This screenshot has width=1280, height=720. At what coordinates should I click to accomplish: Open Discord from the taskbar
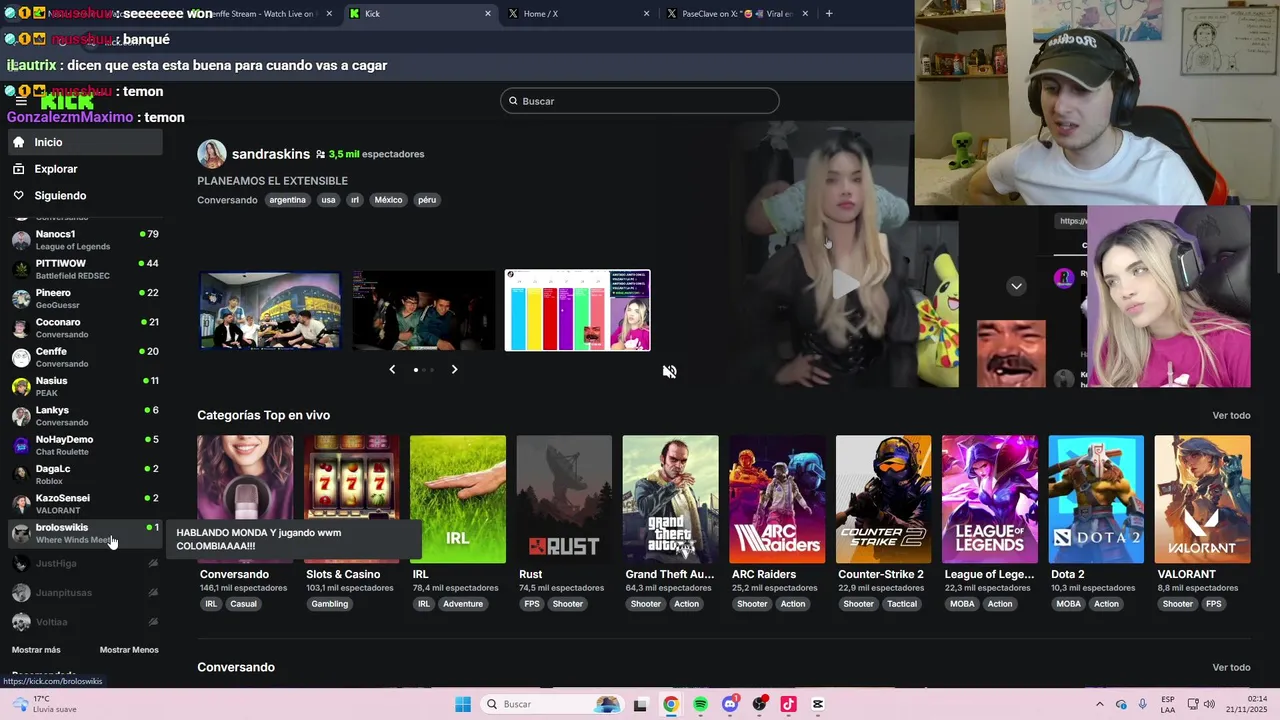(x=730, y=704)
